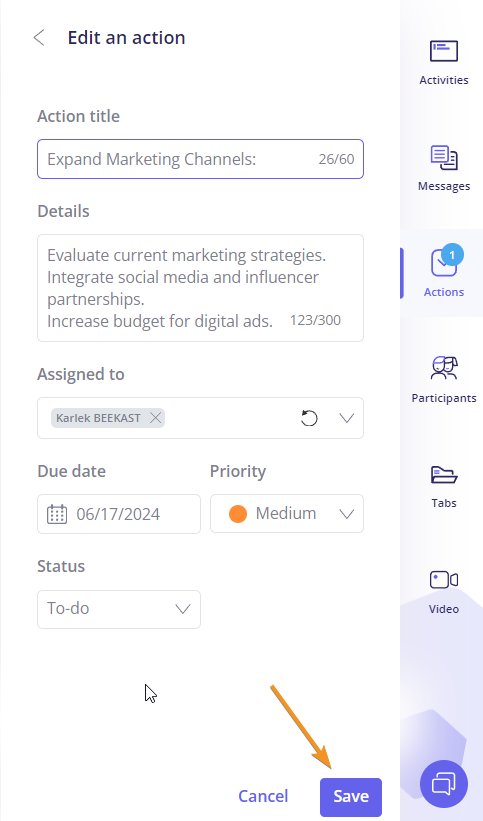Open the Priority Medium dropdown
Viewport: 483px width, 821px height.
(x=287, y=514)
